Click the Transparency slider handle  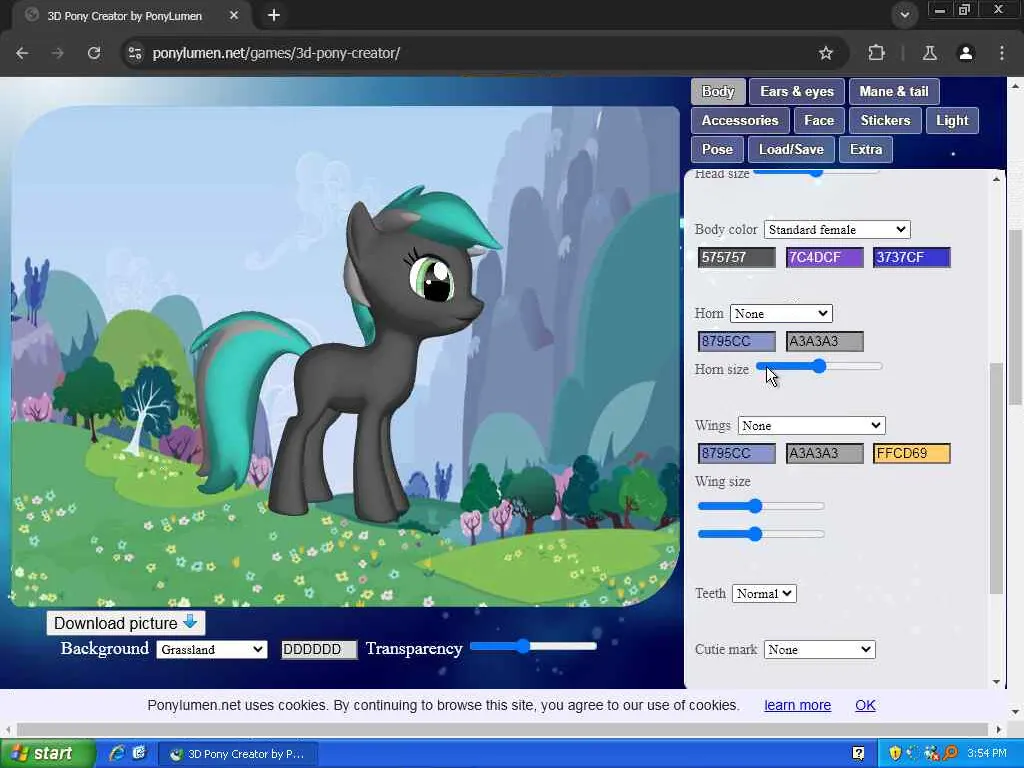[x=522, y=646]
